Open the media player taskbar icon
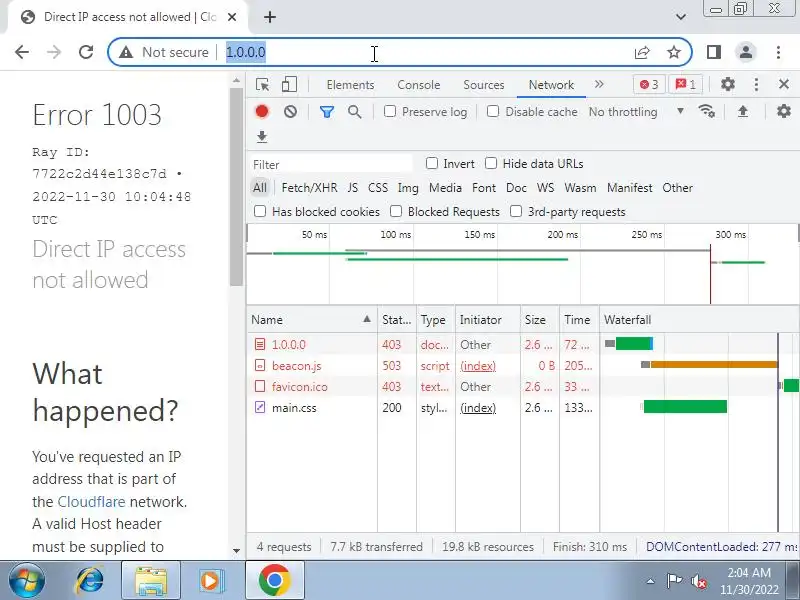The image size is (800, 600). 211,581
